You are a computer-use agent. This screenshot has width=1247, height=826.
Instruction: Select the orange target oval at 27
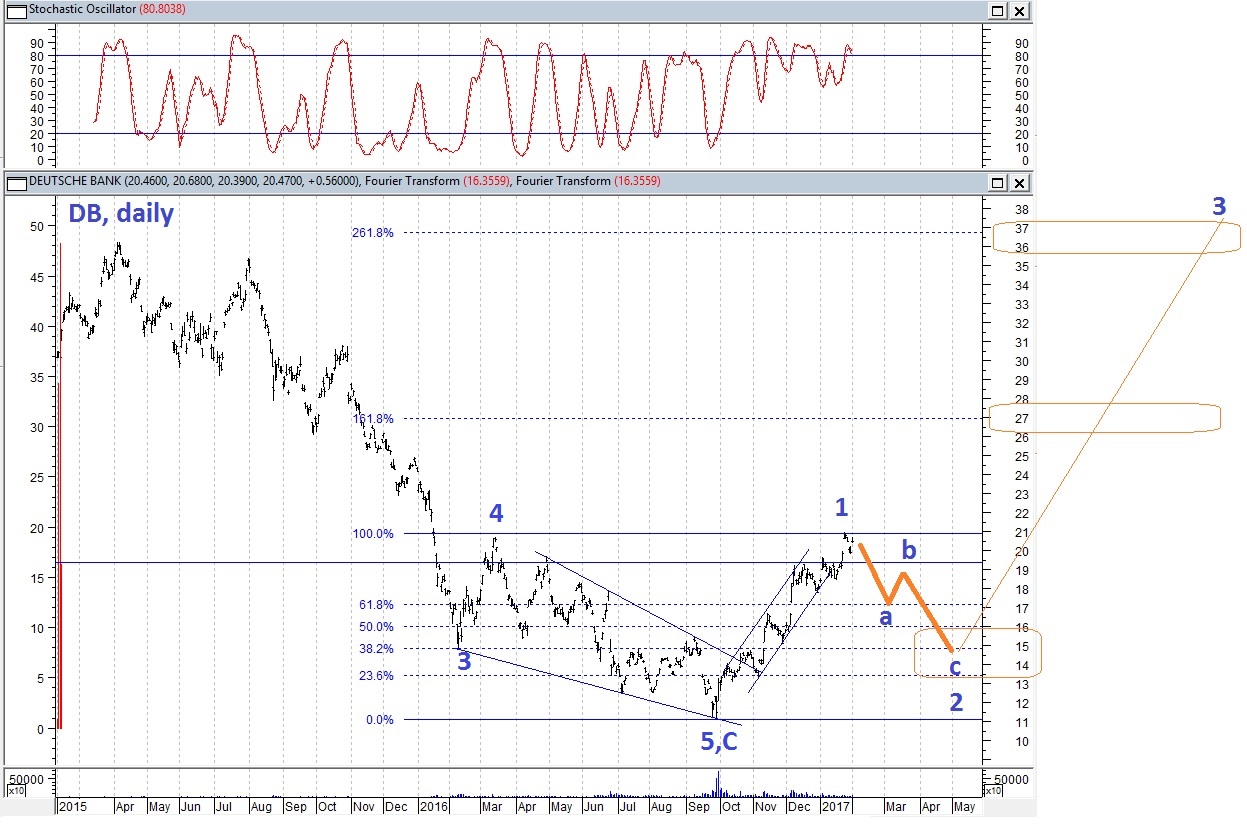pos(1103,418)
